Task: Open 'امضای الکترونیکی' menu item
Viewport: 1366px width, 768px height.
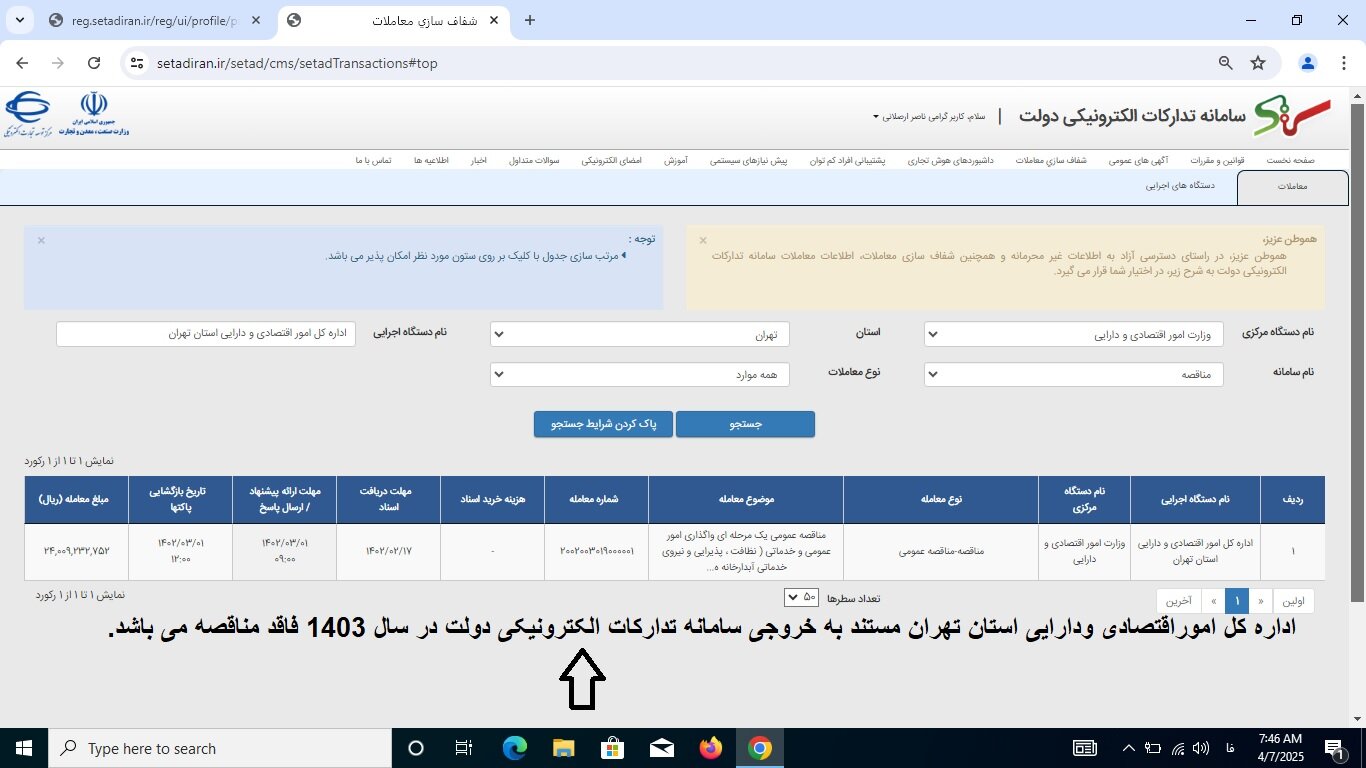Action: [612, 160]
